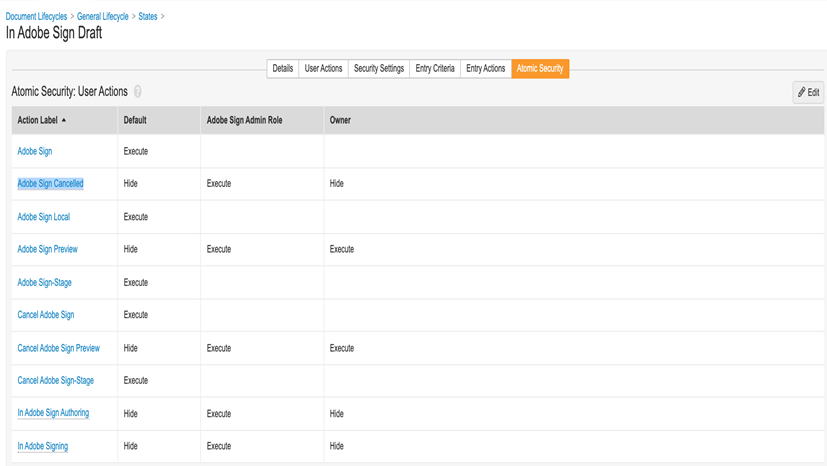Click the help icon beside Atomic Security heading
827x466 pixels.
(138, 92)
